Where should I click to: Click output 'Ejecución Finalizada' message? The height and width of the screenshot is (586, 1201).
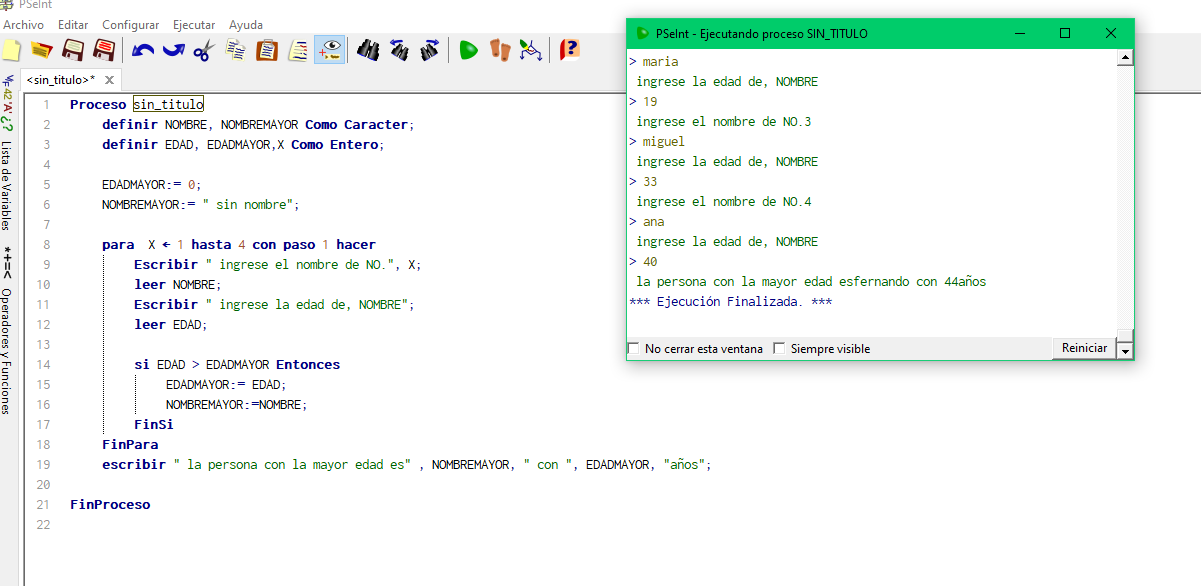[x=731, y=302]
